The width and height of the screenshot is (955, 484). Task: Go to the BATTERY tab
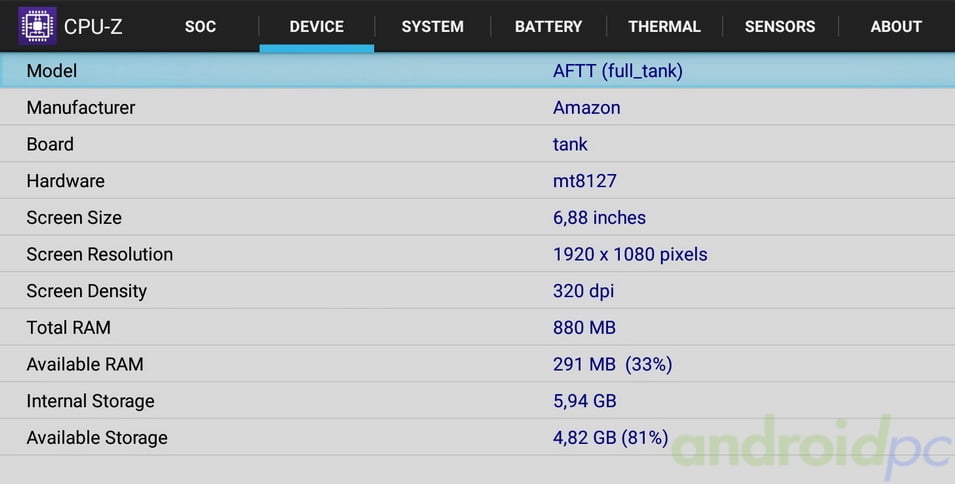coord(548,27)
